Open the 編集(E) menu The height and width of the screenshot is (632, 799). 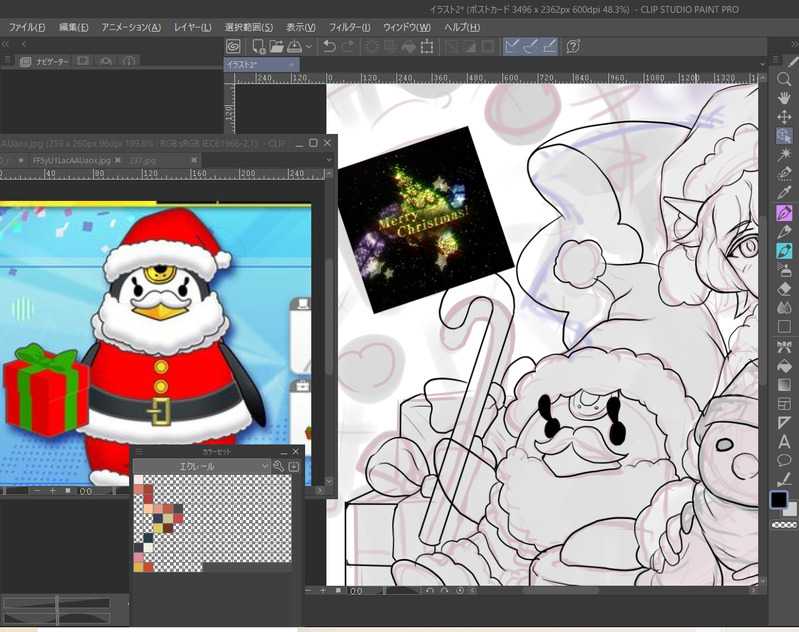(73, 27)
